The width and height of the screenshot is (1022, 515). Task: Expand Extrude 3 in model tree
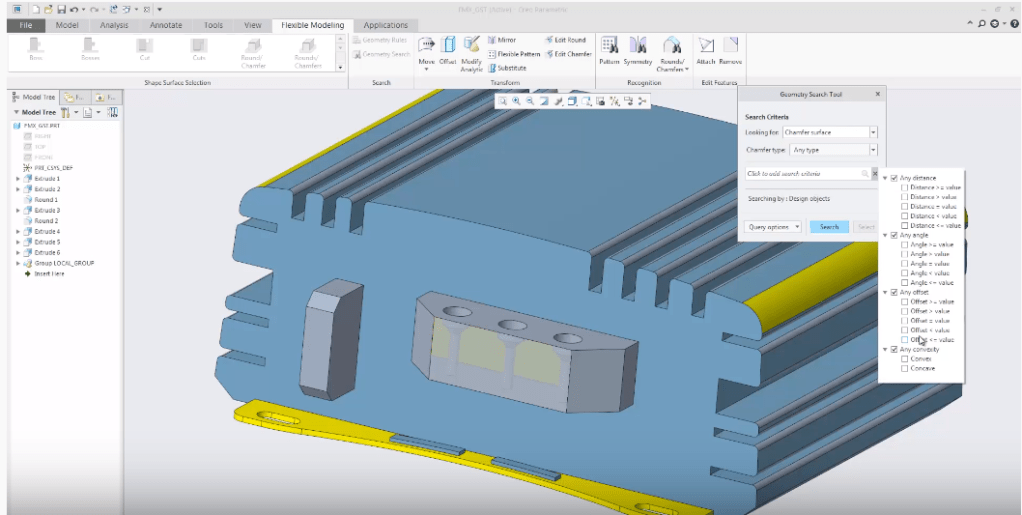click(17, 211)
